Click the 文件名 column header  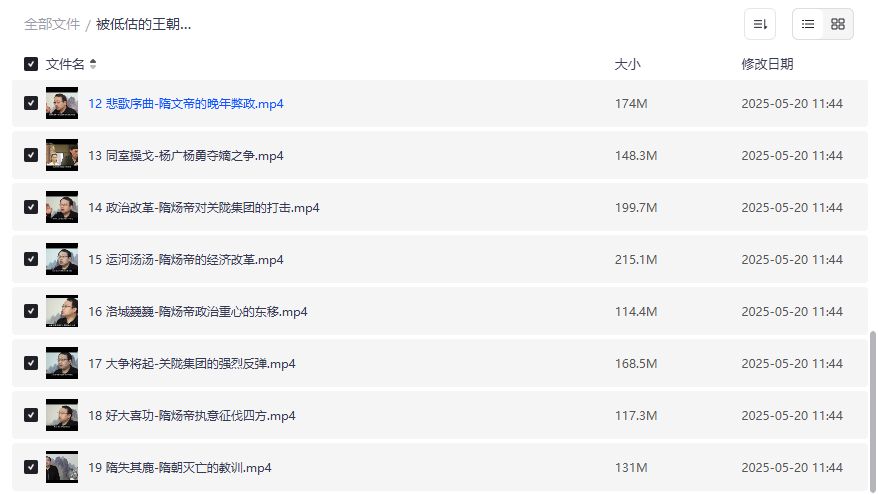coord(65,64)
